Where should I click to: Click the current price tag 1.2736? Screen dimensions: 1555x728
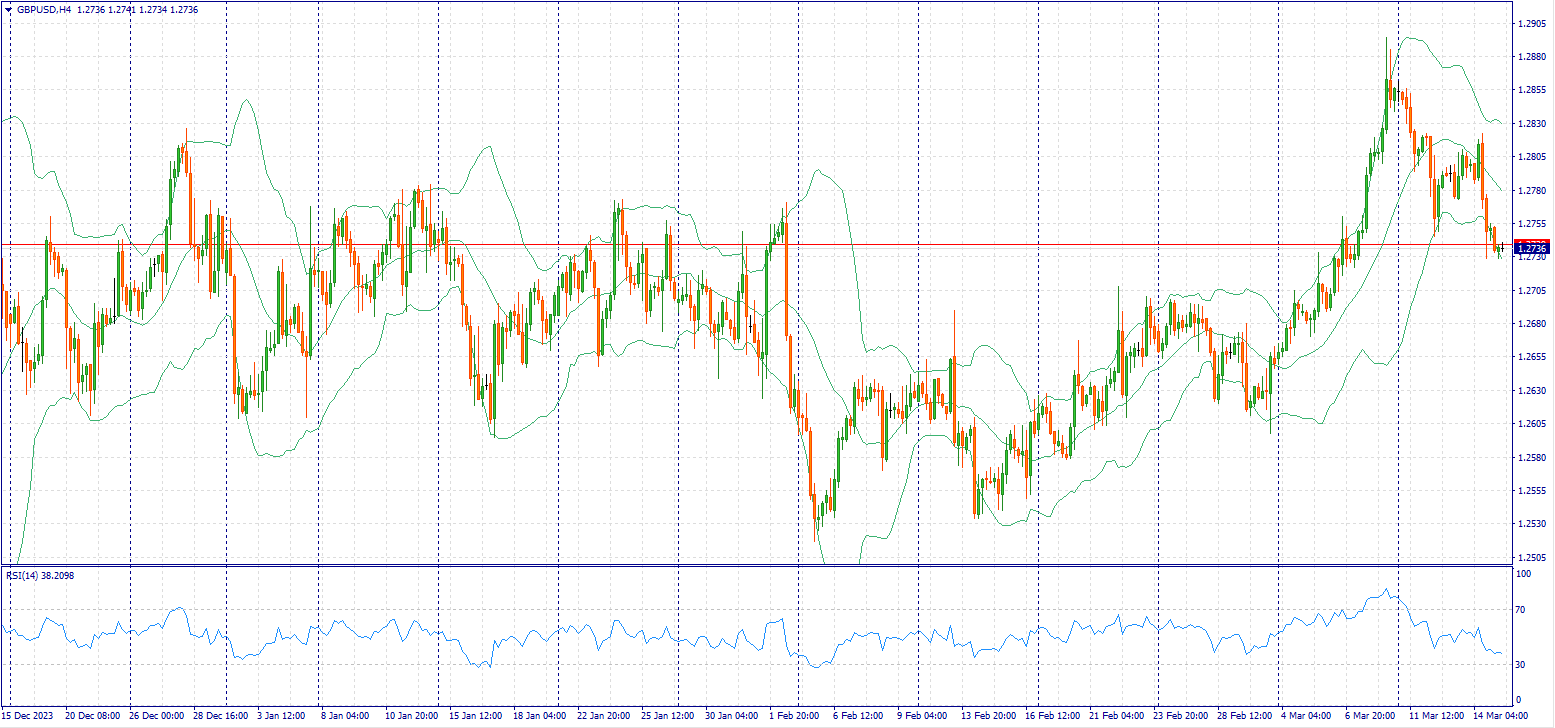point(1531,248)
